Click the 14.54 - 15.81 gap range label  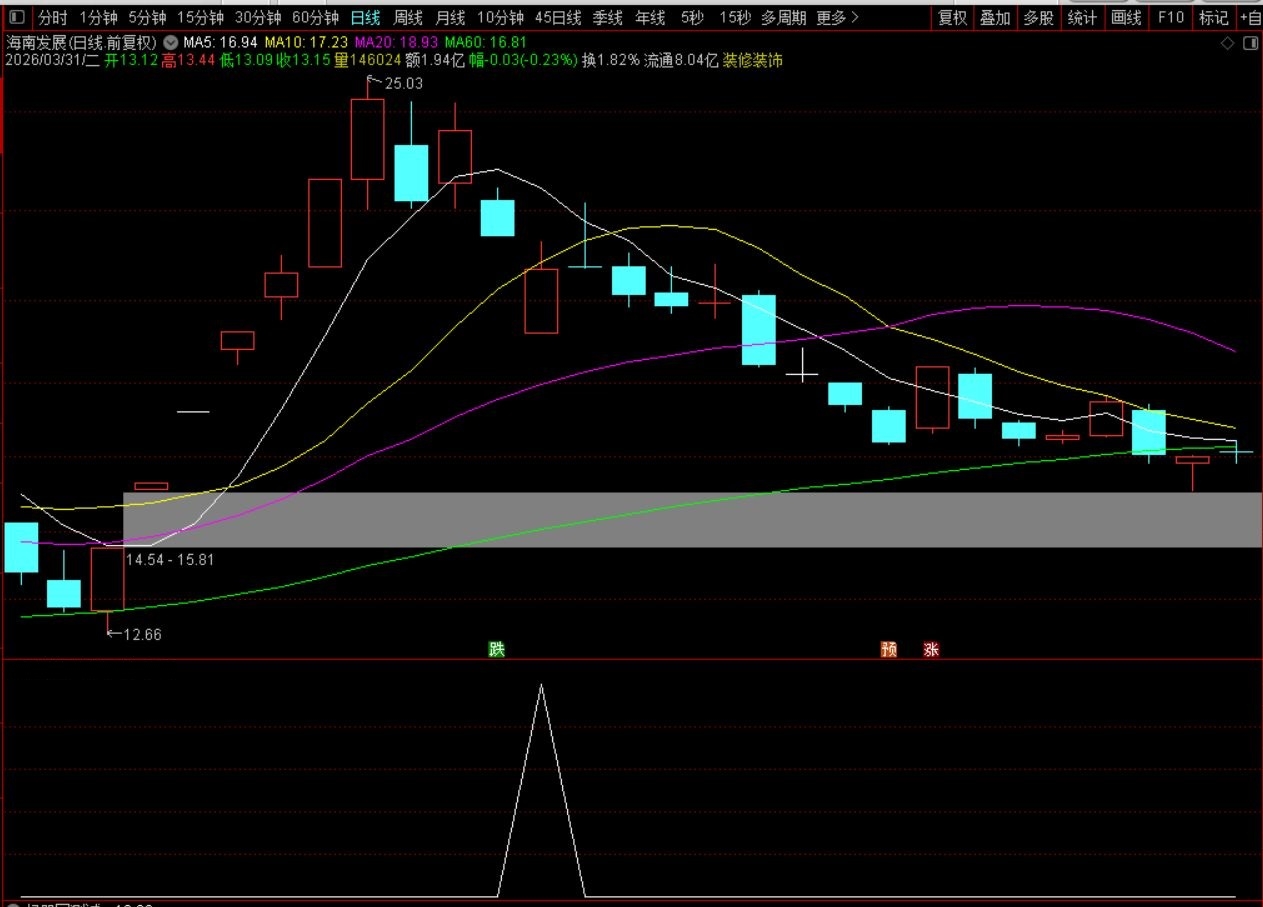(169, 559)
